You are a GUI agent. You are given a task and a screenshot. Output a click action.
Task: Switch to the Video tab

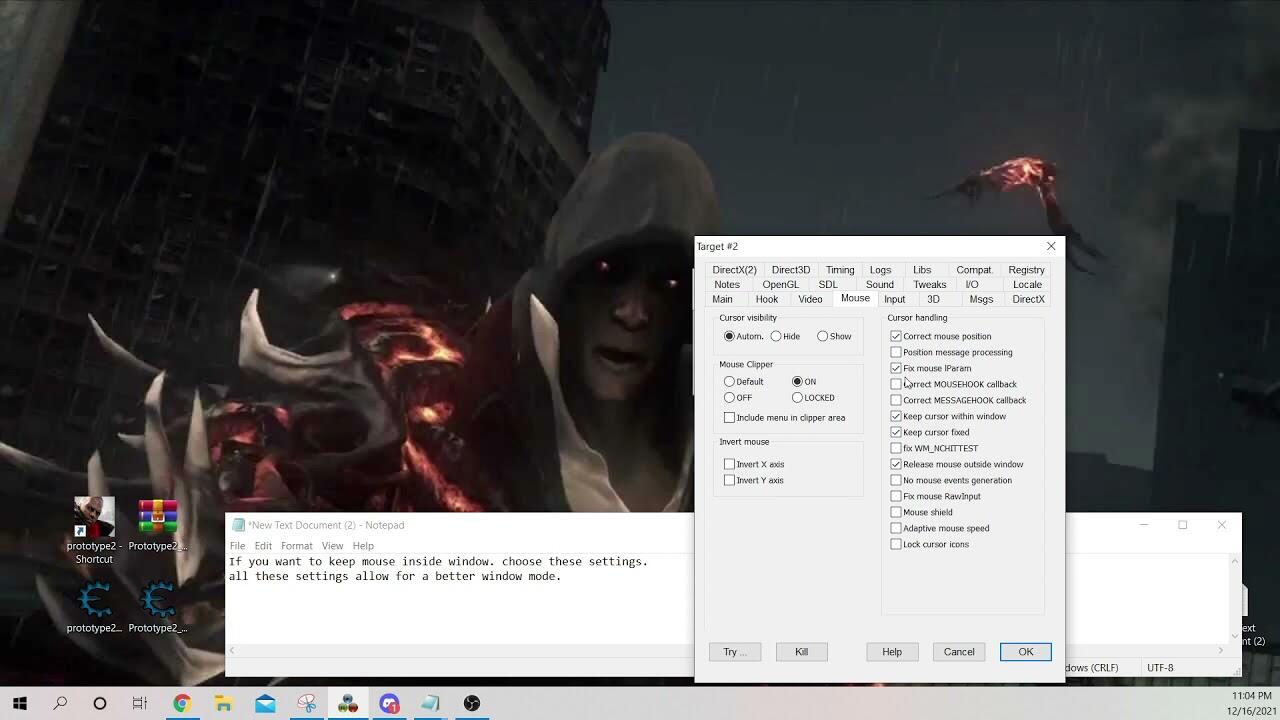[810, 299]
